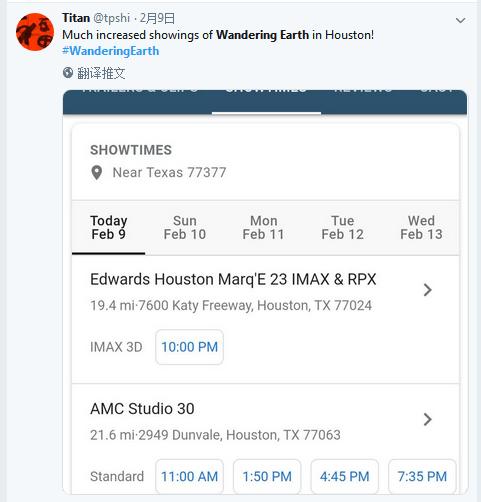Screen dimensions: 481x502
Task: Book the 4:45 PM showtime
Action: click(x=345, y=476)
